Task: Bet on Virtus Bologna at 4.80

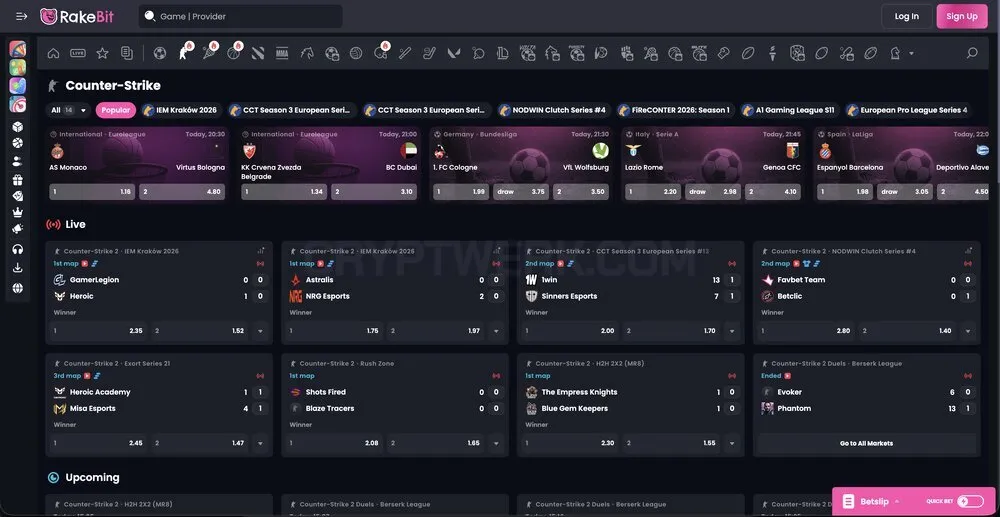Action: tap(182, 192)
